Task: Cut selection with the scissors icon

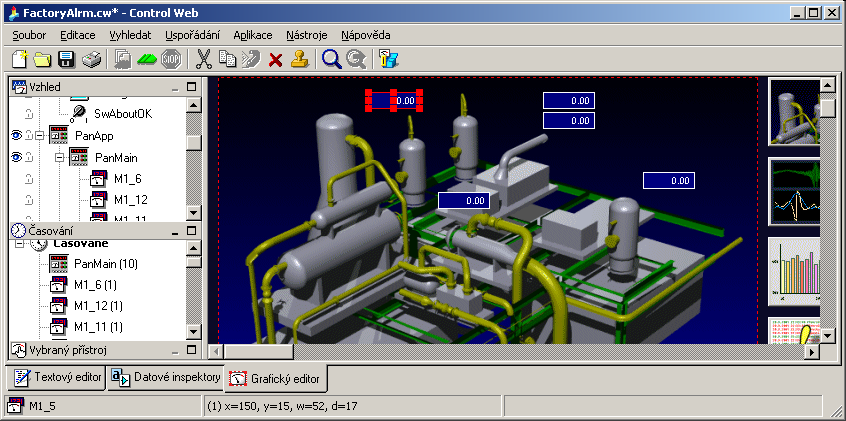Action: (205, 60)
